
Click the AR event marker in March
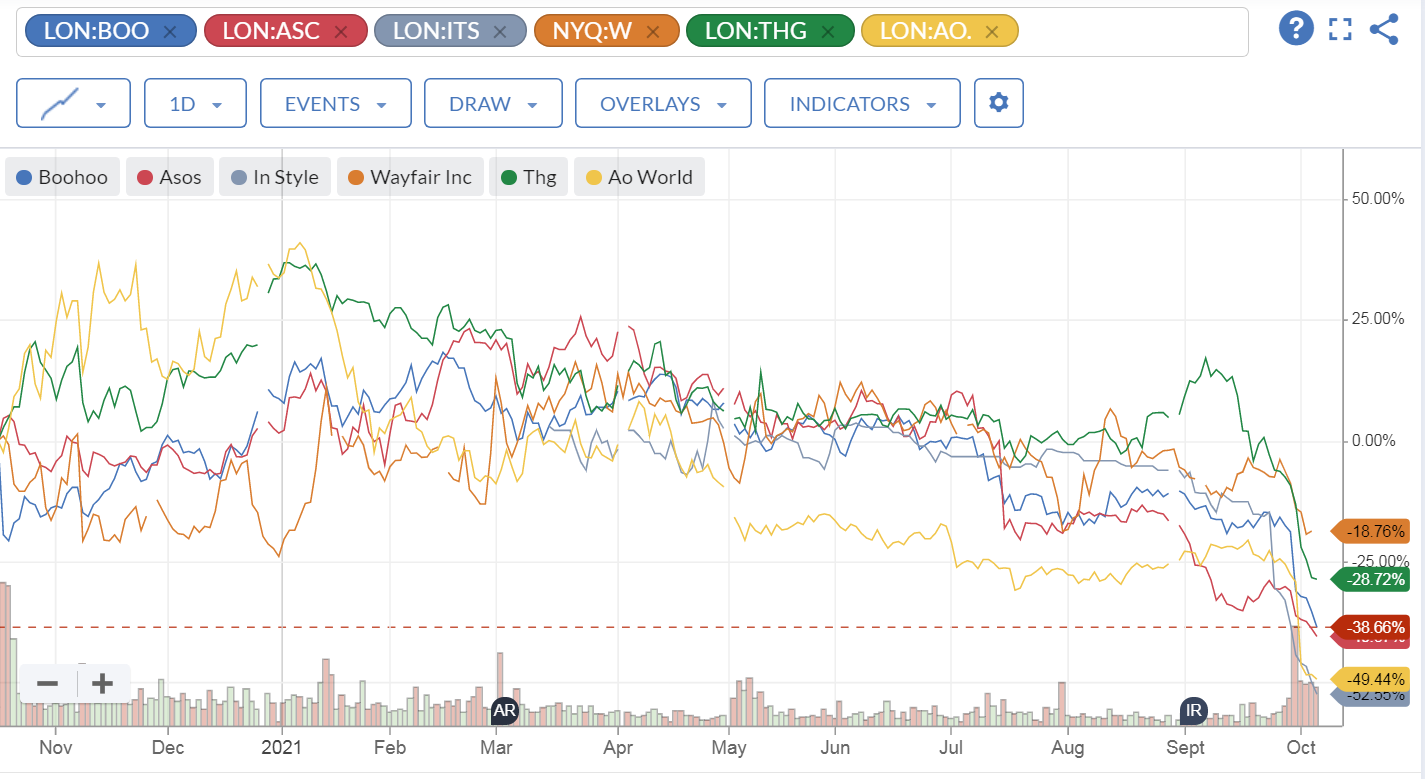pyautogui.click(x=505, y=711)
